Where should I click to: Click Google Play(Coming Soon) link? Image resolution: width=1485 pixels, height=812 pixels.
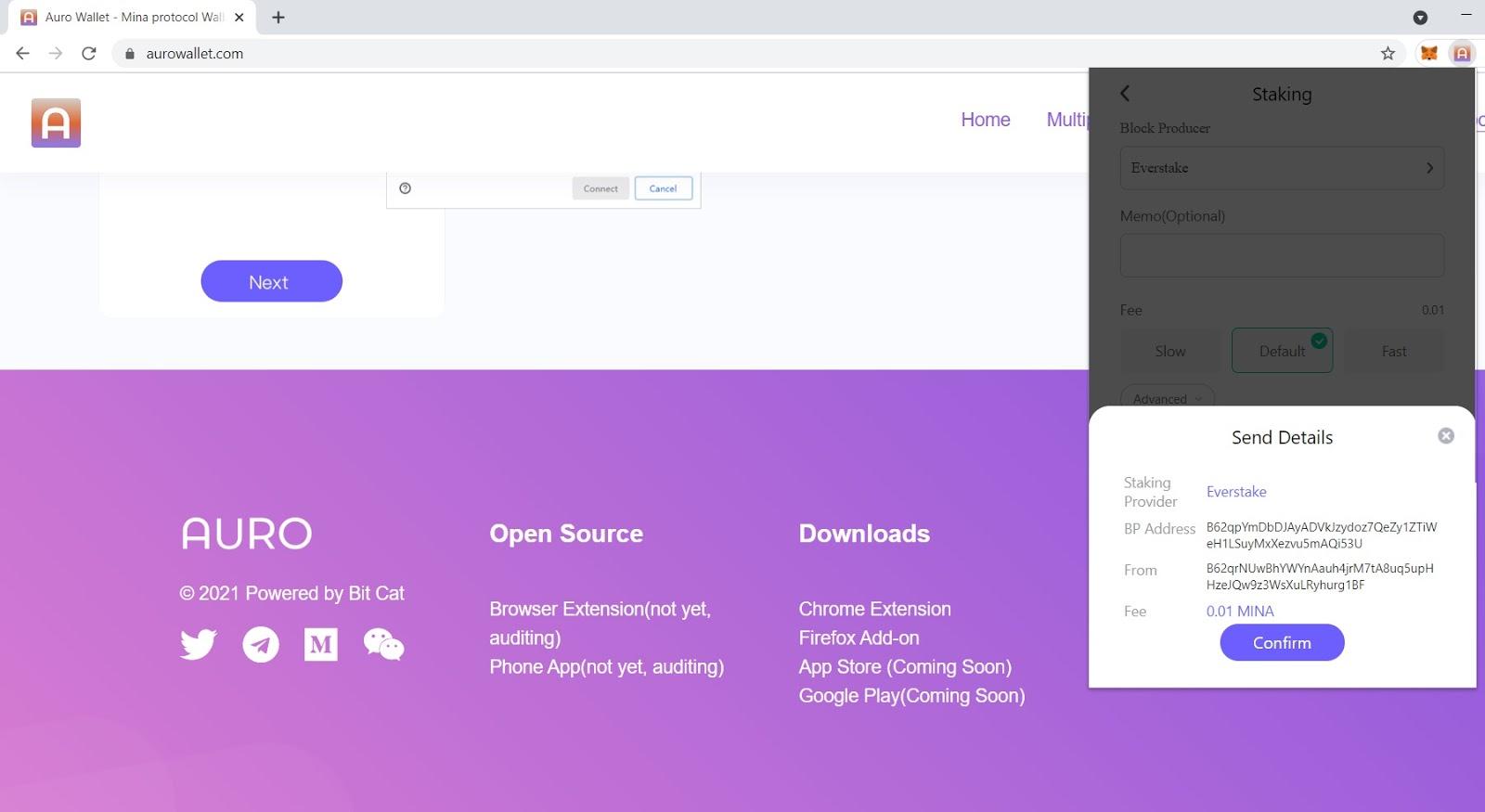[911, 695]
